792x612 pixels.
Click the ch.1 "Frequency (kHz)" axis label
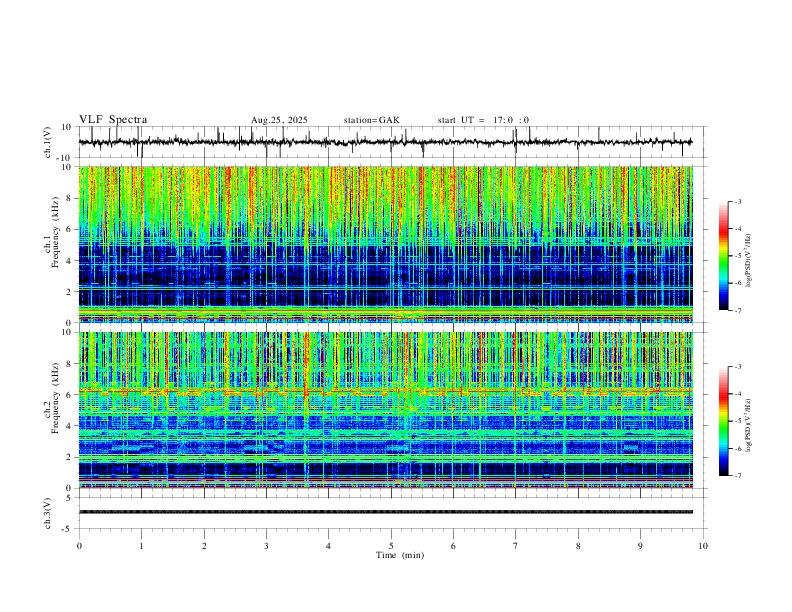click(x=55, y=232)
